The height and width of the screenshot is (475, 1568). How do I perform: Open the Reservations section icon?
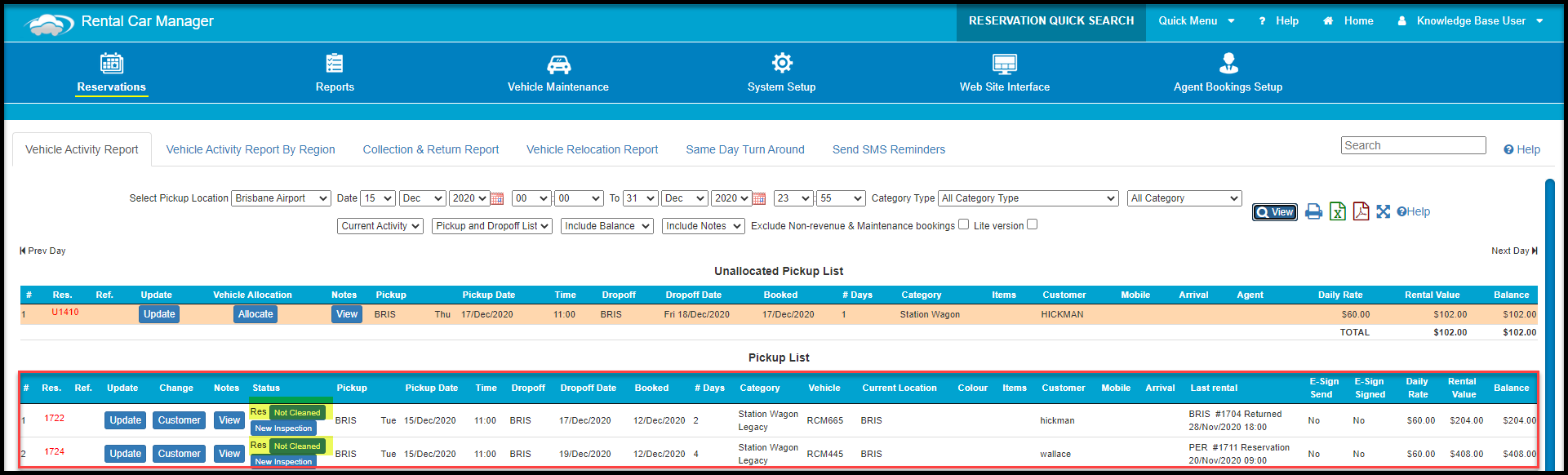click(x=112, y=63)
